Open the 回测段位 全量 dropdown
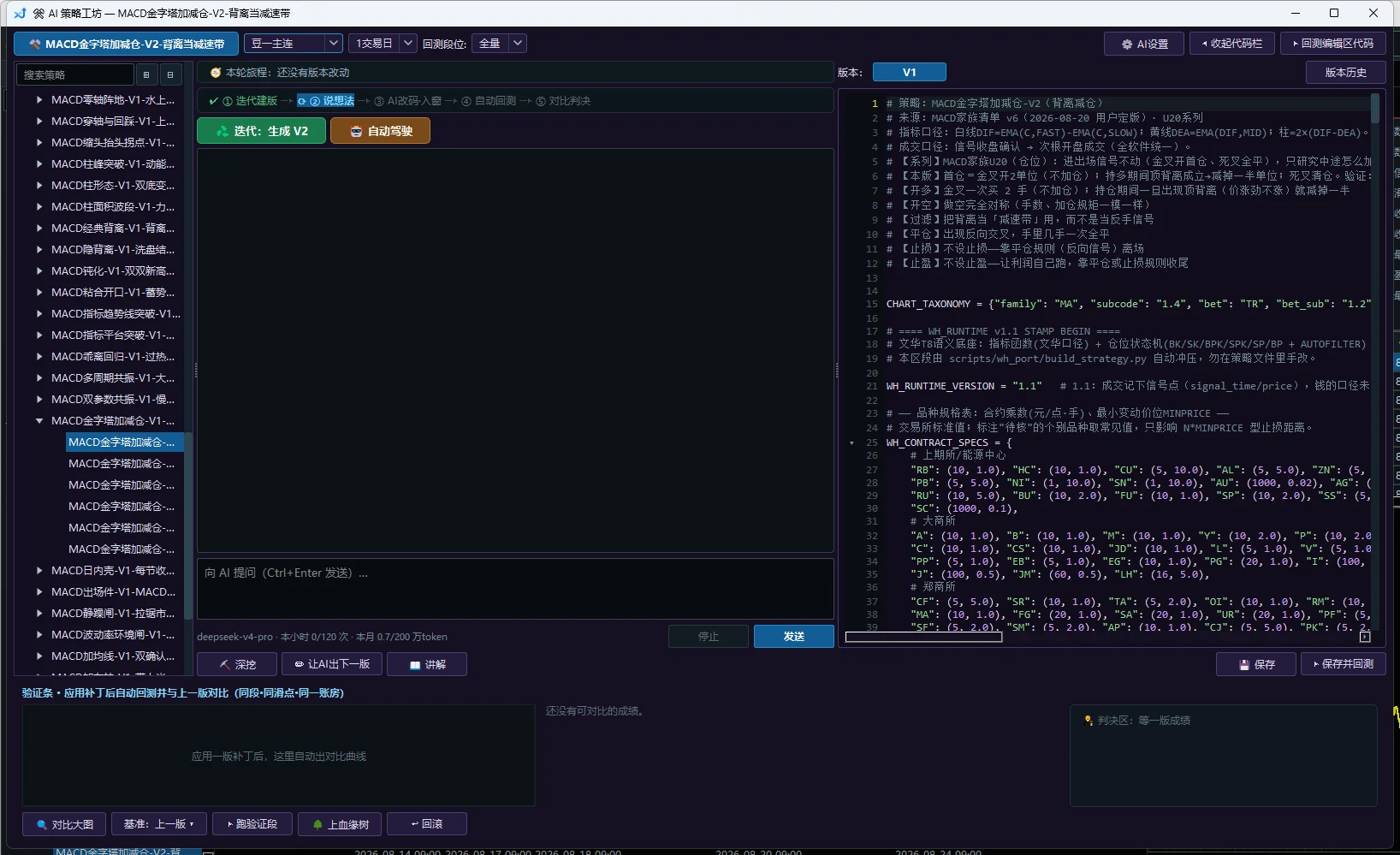 coord(499,44)
